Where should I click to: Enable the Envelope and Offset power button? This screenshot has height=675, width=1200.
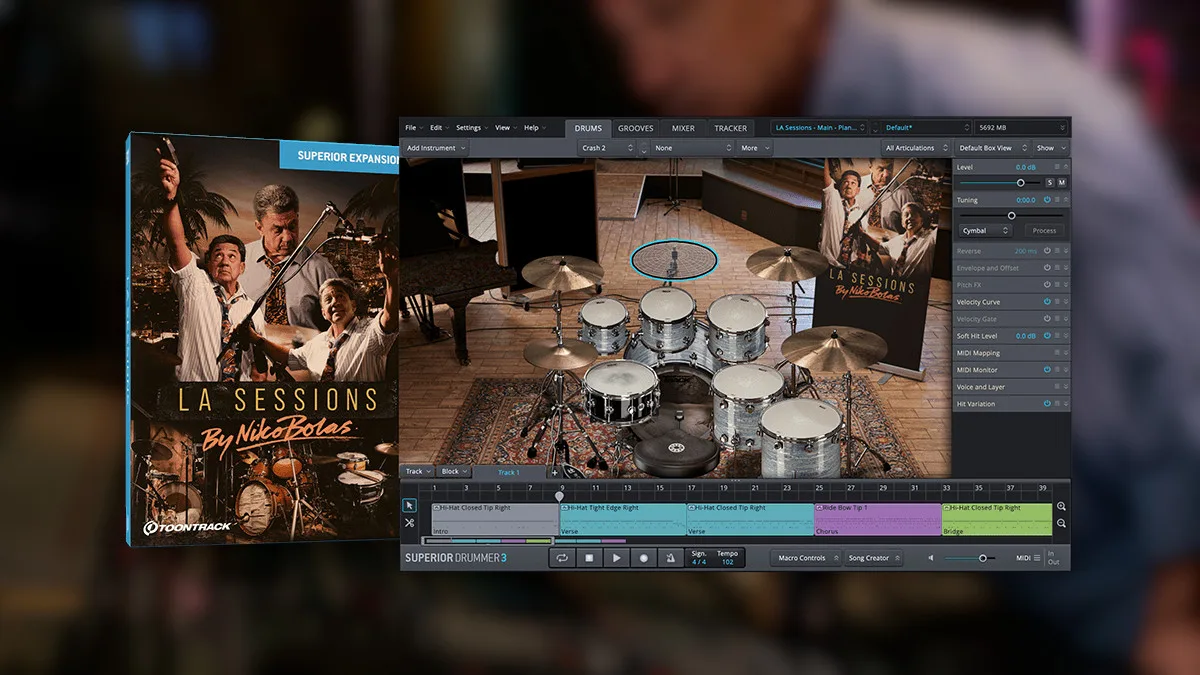[x=1047, y=268]
